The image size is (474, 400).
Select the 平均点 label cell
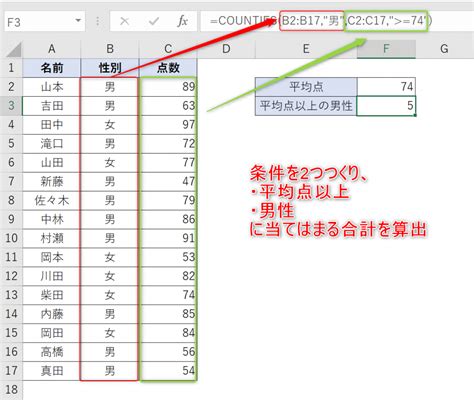coord(306,87)
